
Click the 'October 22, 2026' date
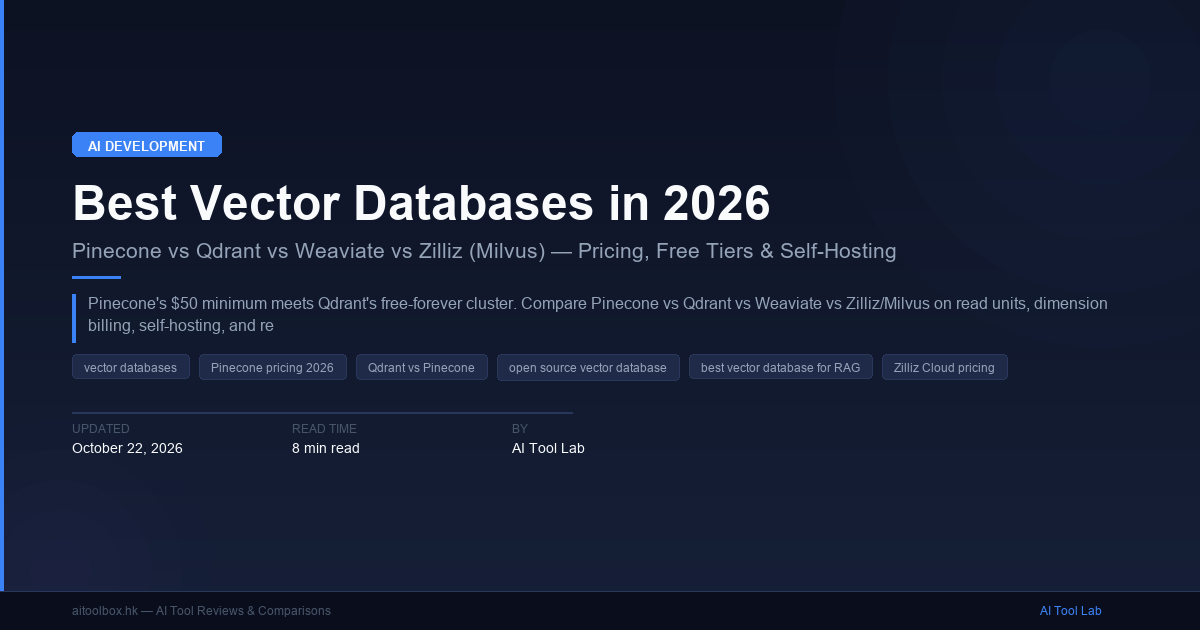[x=127, y=448]
